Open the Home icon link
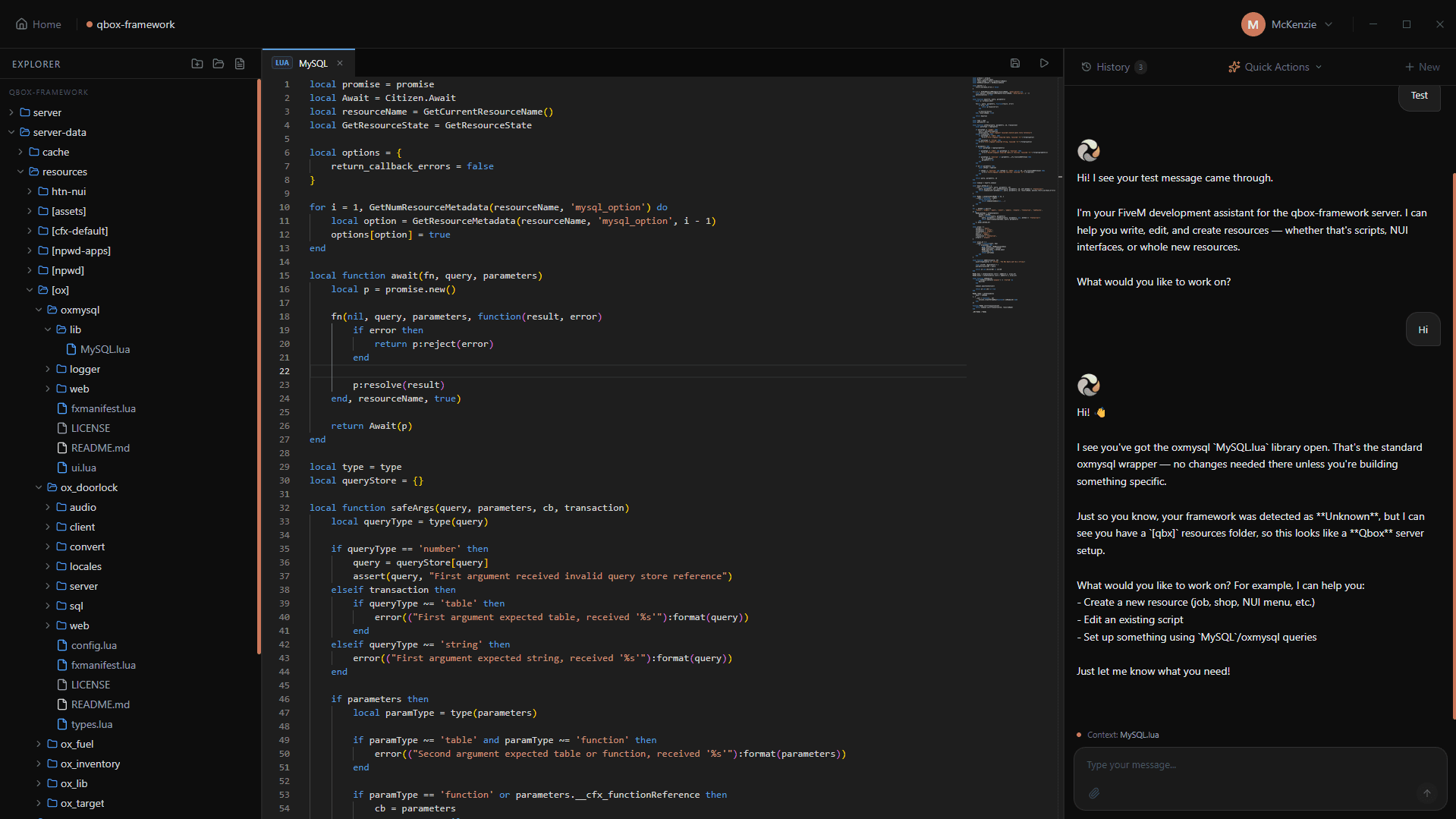The image size is (1456, 819). point(38,24)
